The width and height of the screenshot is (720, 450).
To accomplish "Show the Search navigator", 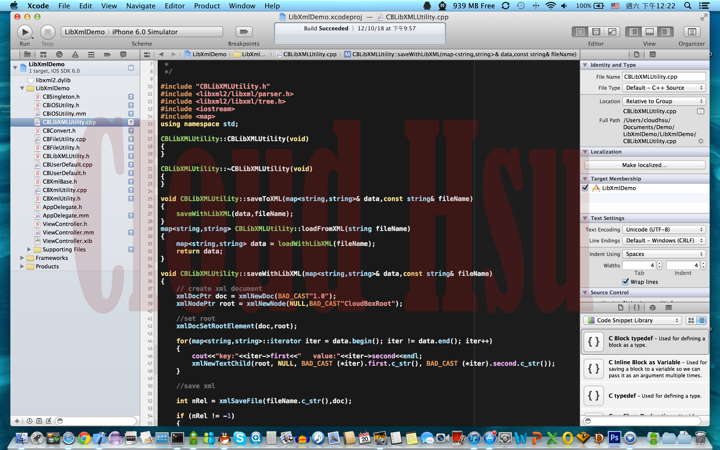I will pos(59,54).
